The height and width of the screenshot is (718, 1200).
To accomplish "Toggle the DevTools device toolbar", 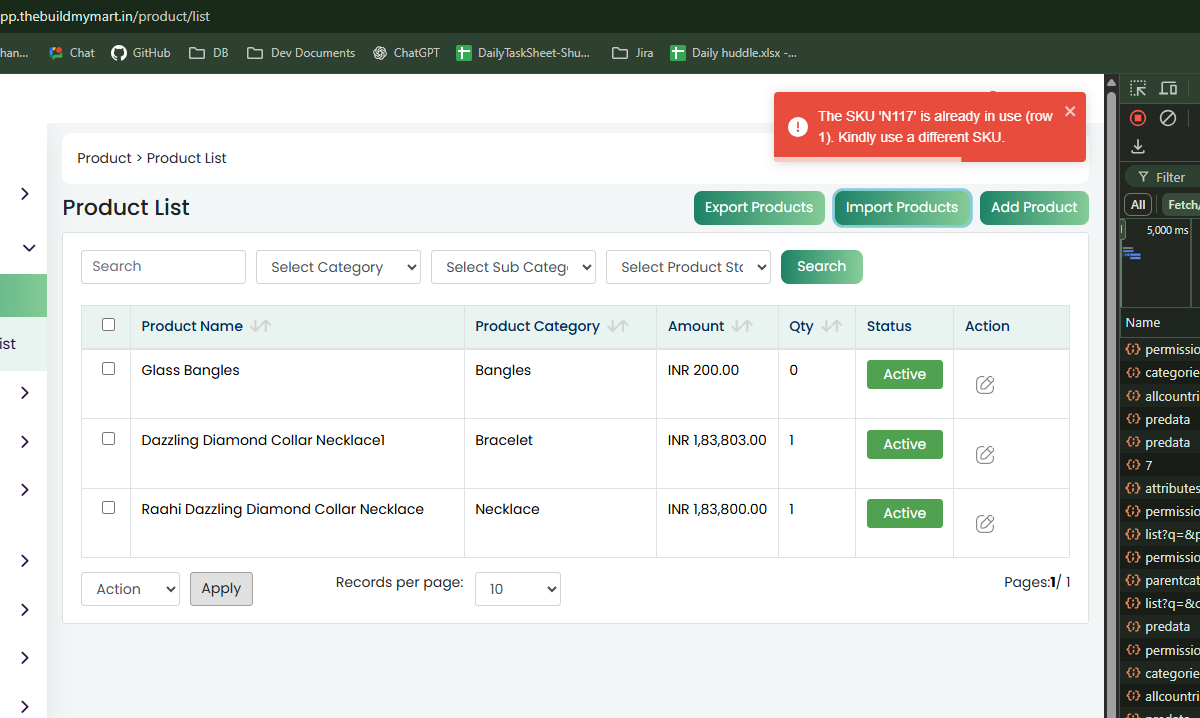I will coord(1168,88).
